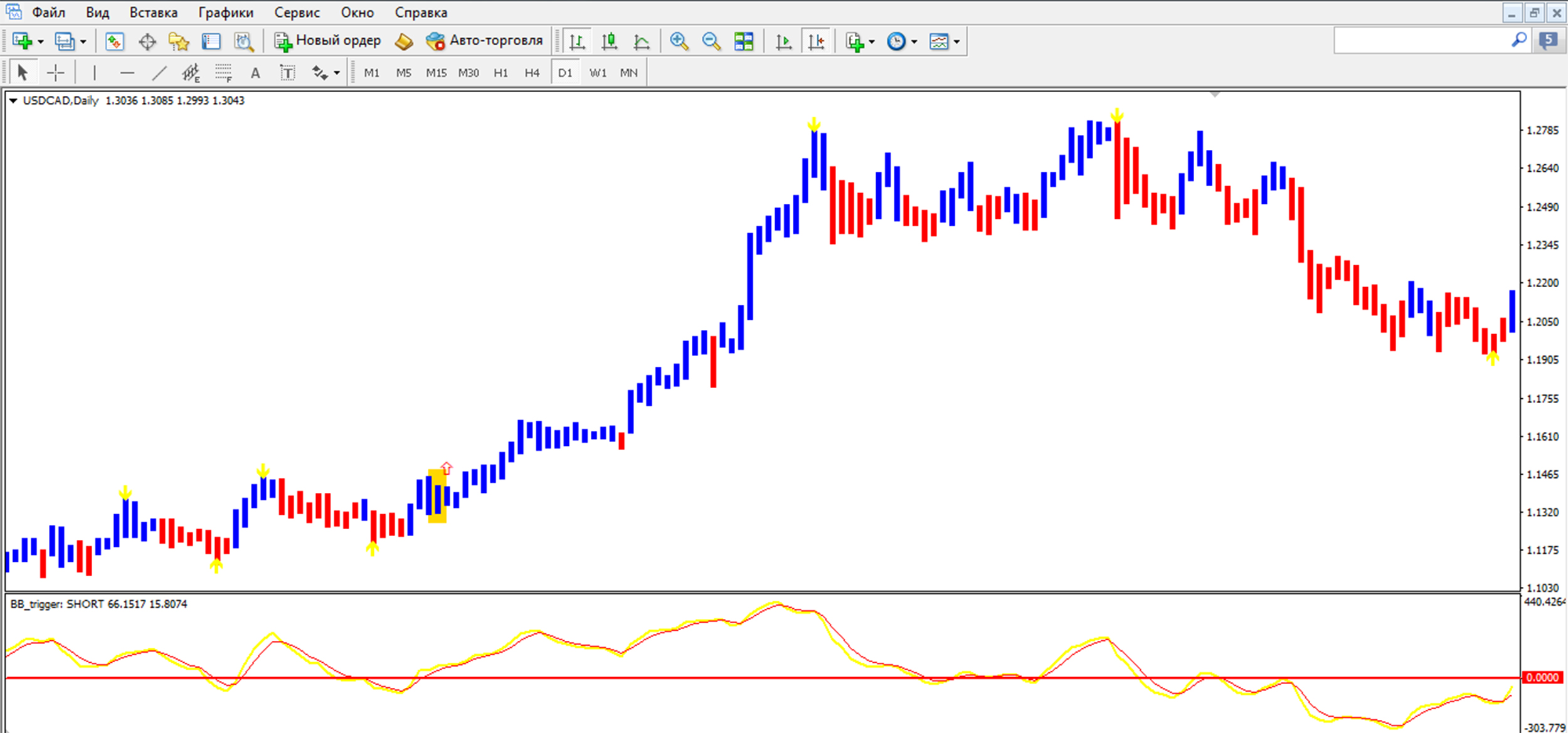The image size is (1568, 733).
Task: Switch the timeframe to H4
Action: pos(532,73)
